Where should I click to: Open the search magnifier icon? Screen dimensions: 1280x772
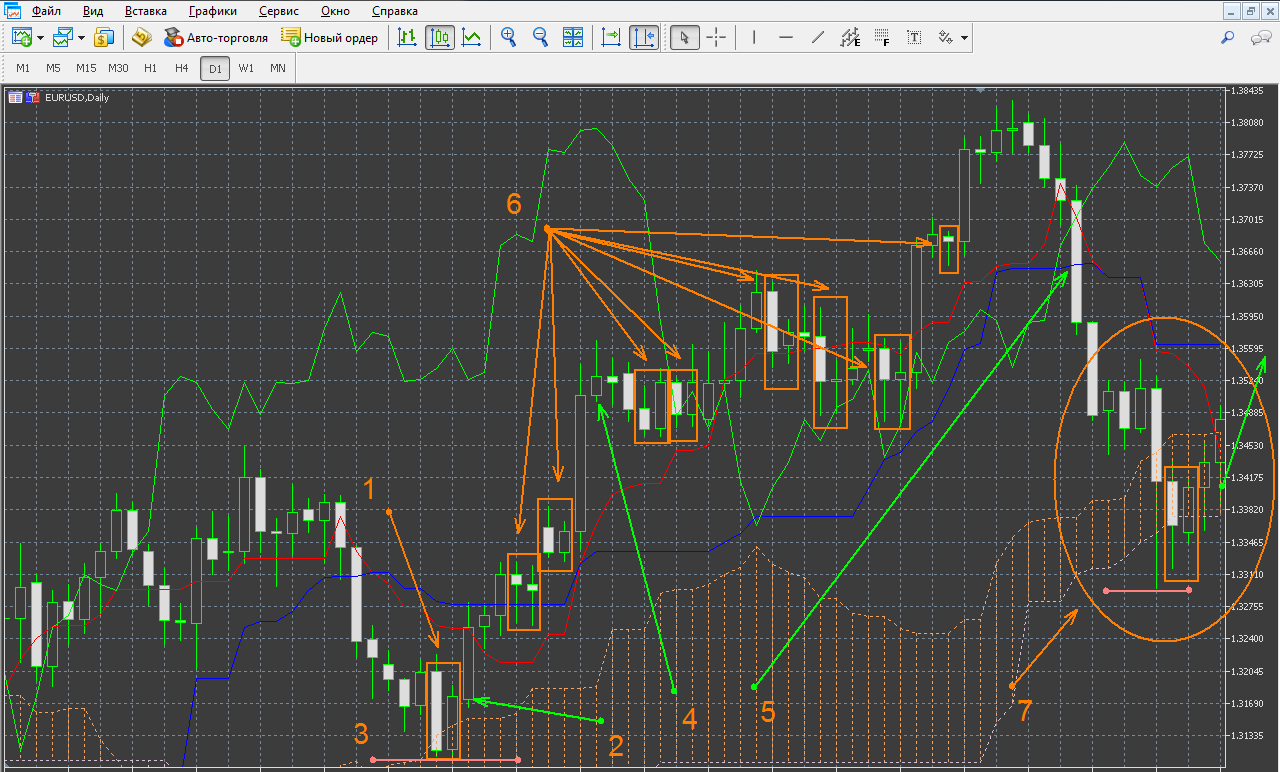(x=1228, y=38)
